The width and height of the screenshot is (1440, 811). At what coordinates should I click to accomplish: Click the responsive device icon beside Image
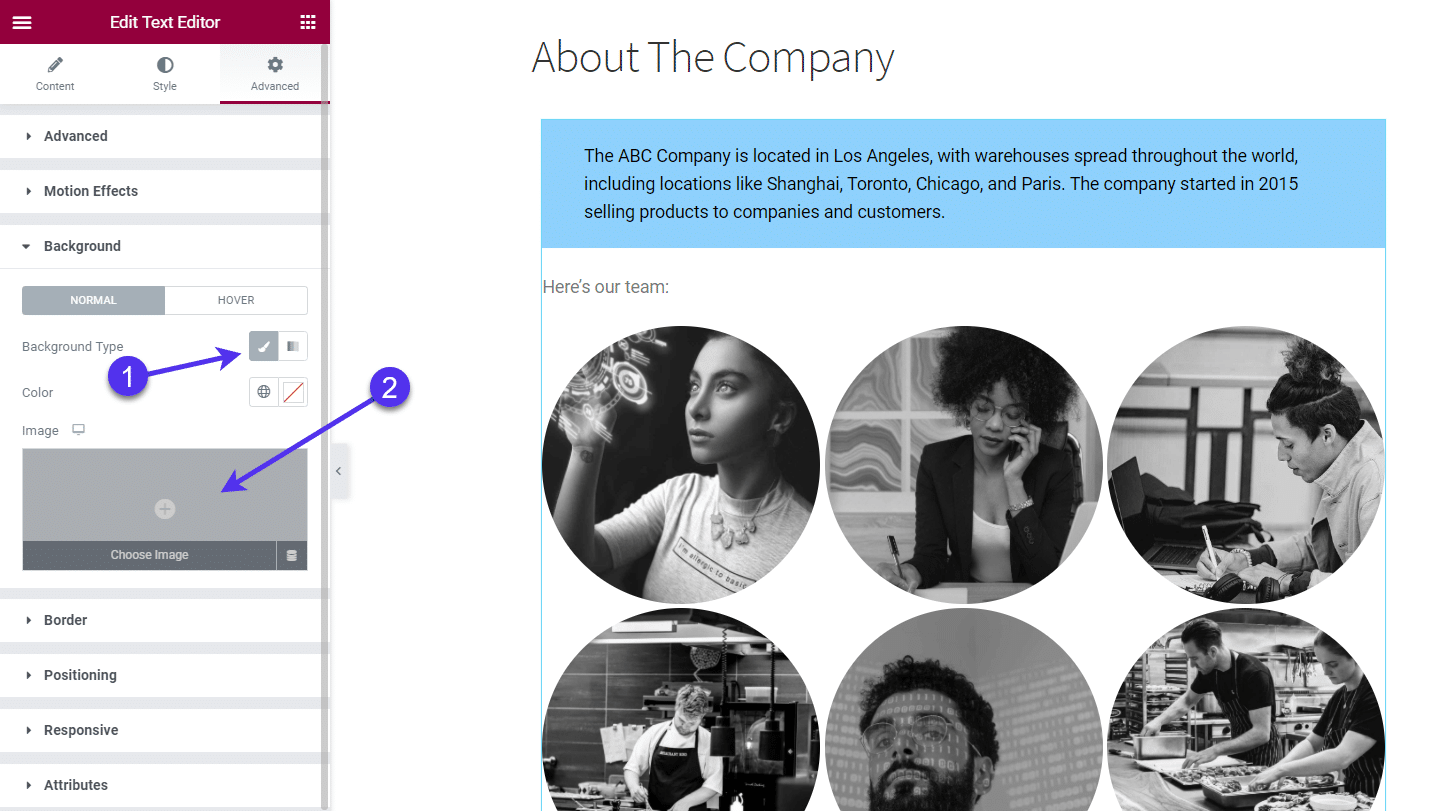click(x=78, y=430)
